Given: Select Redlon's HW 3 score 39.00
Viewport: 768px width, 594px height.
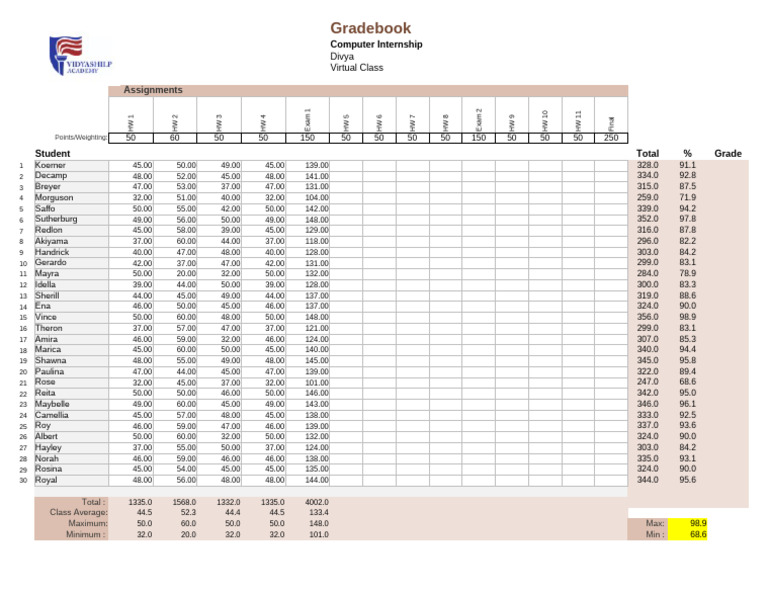Looking at the screenshot, I should tap(230, 230).
